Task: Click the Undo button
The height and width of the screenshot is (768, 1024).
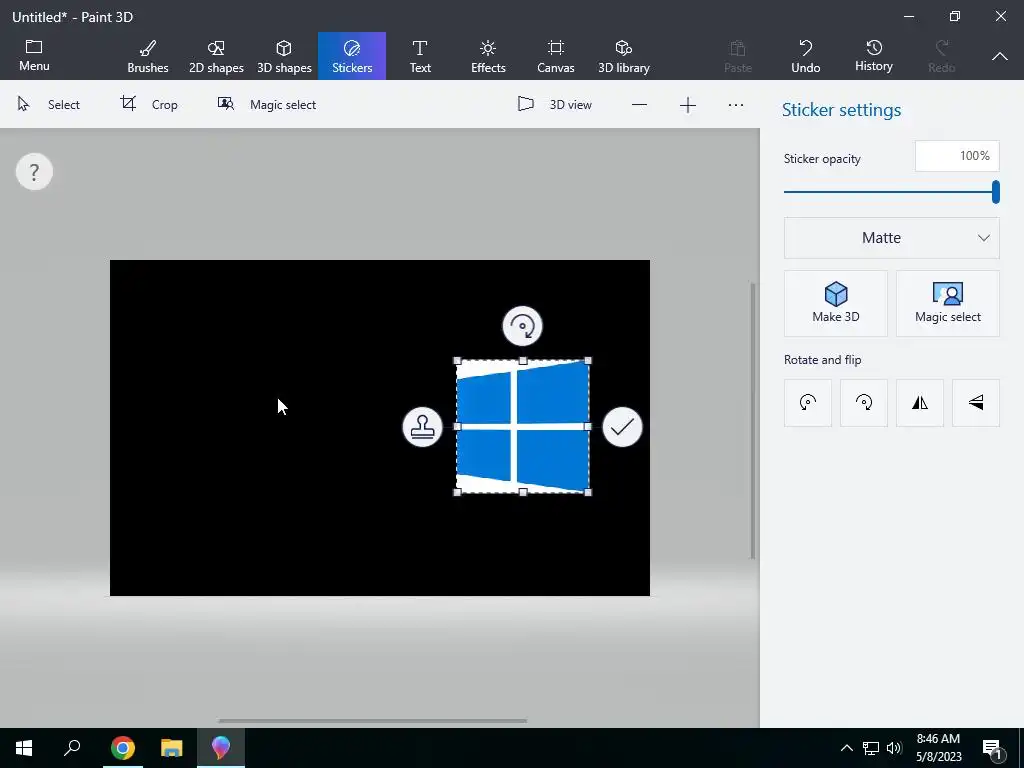Action: point(806,56)
